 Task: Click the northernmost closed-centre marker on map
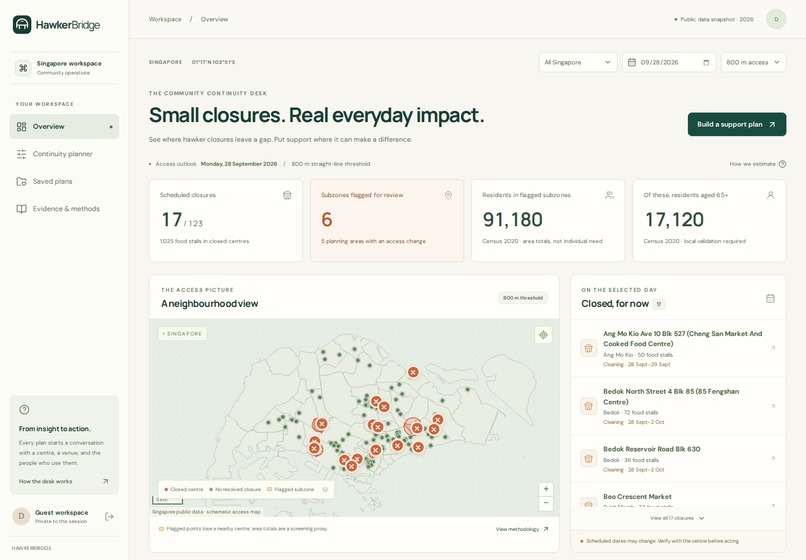[x=413, y=372]
